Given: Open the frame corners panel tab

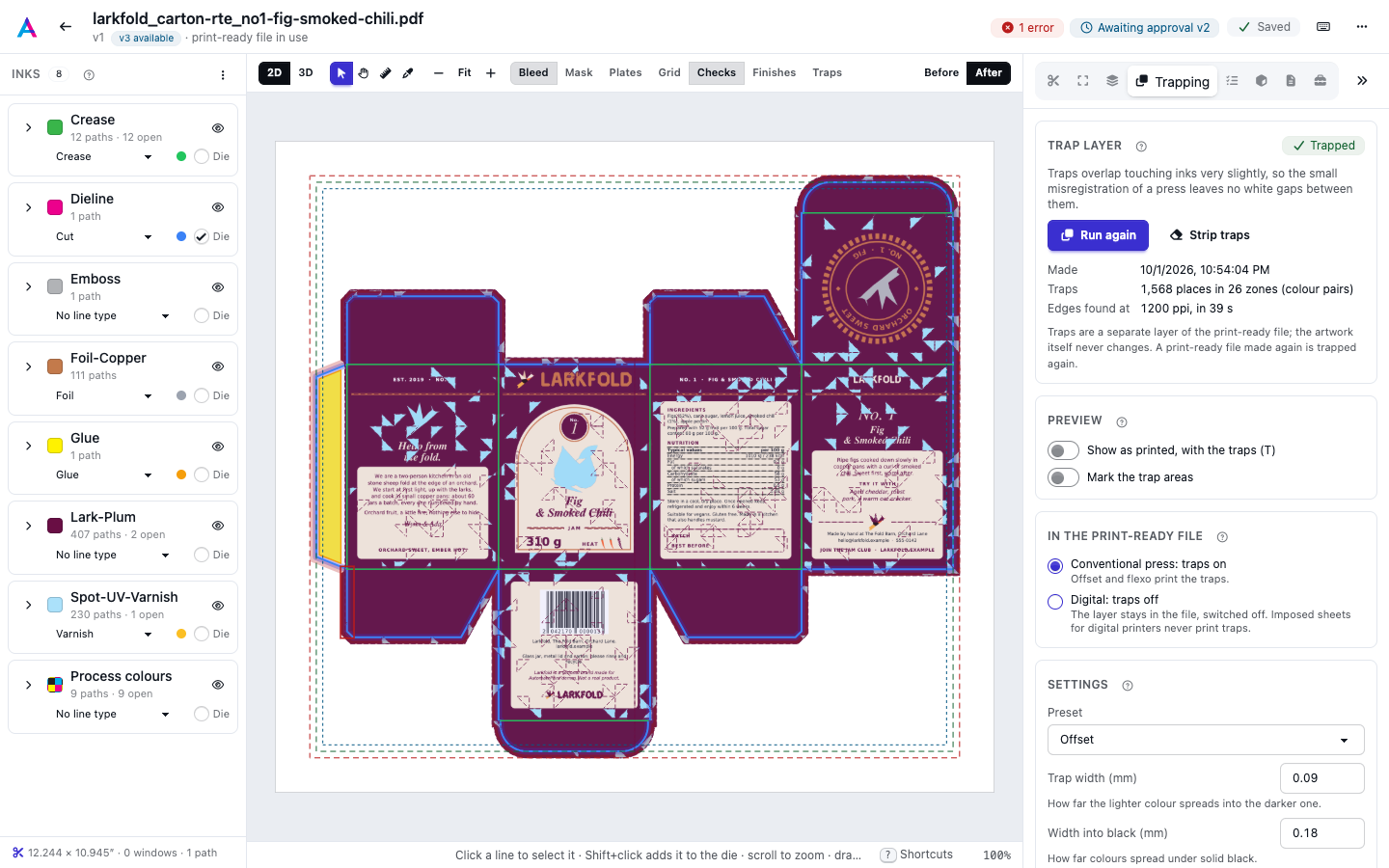Looking at the screenshot, I should (x=1083, y=81).
